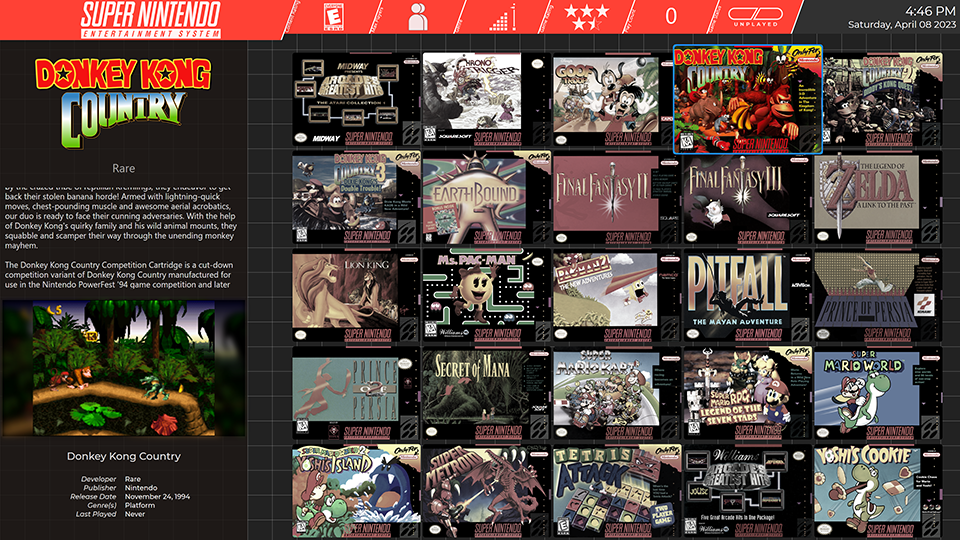Image resolution: width=960 pixels, height=540 pixels.
Task: Select Williams Arcade's Greatest Hits box art
Action: point(747,491)
